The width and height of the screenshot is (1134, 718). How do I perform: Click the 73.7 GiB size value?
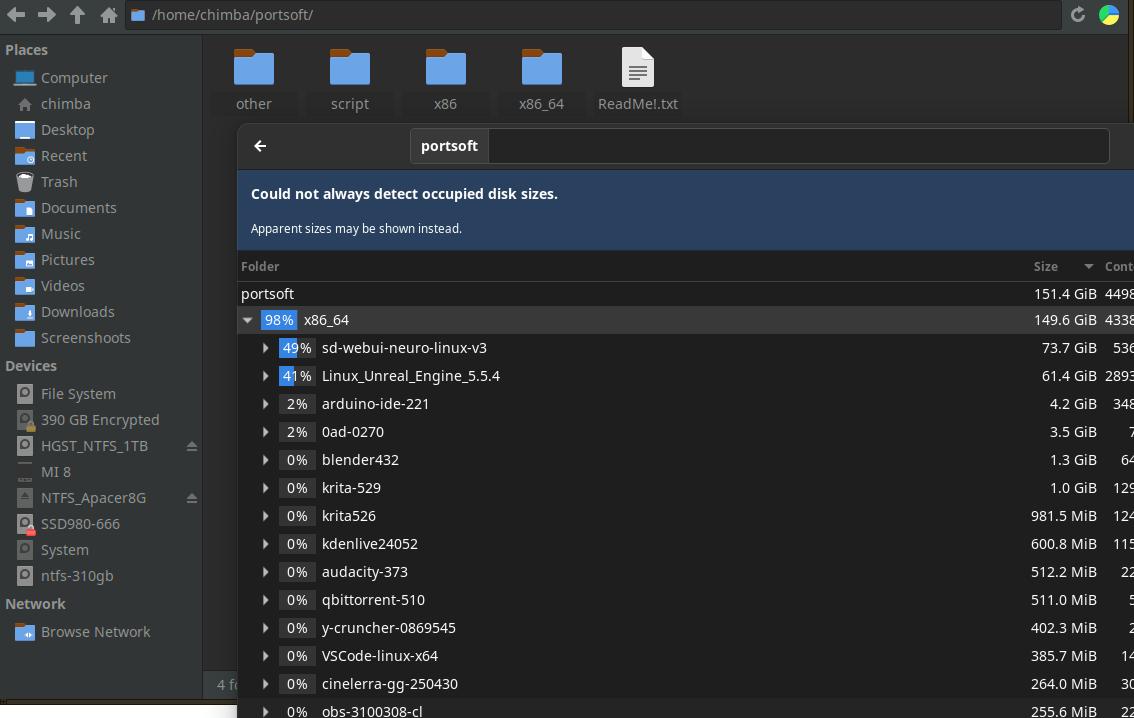point(1069,348)
